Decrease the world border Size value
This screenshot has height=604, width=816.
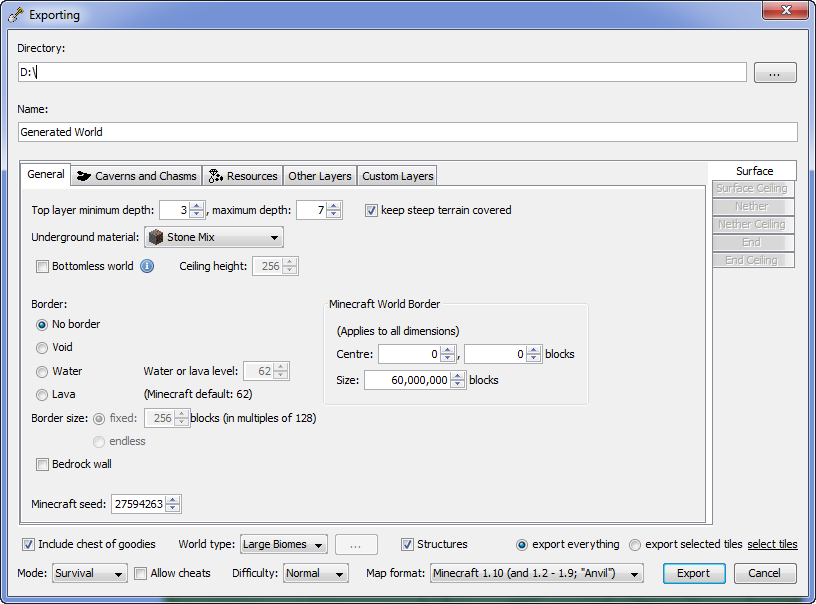click(458, 384)
